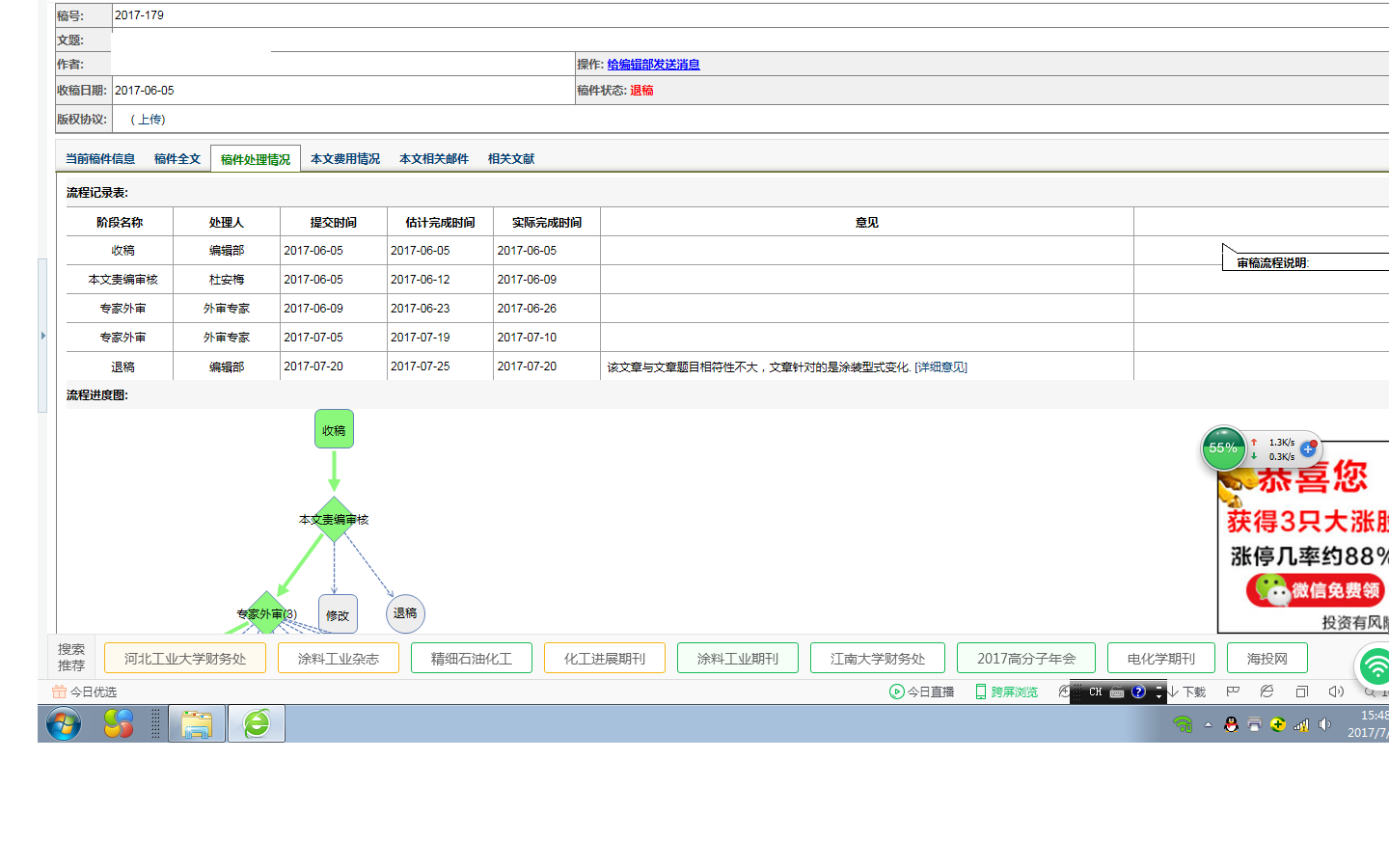Open the [详细意见] link in rejection row
The width and height of the screenshot is (1389, 868).
(x=940, y=367)
